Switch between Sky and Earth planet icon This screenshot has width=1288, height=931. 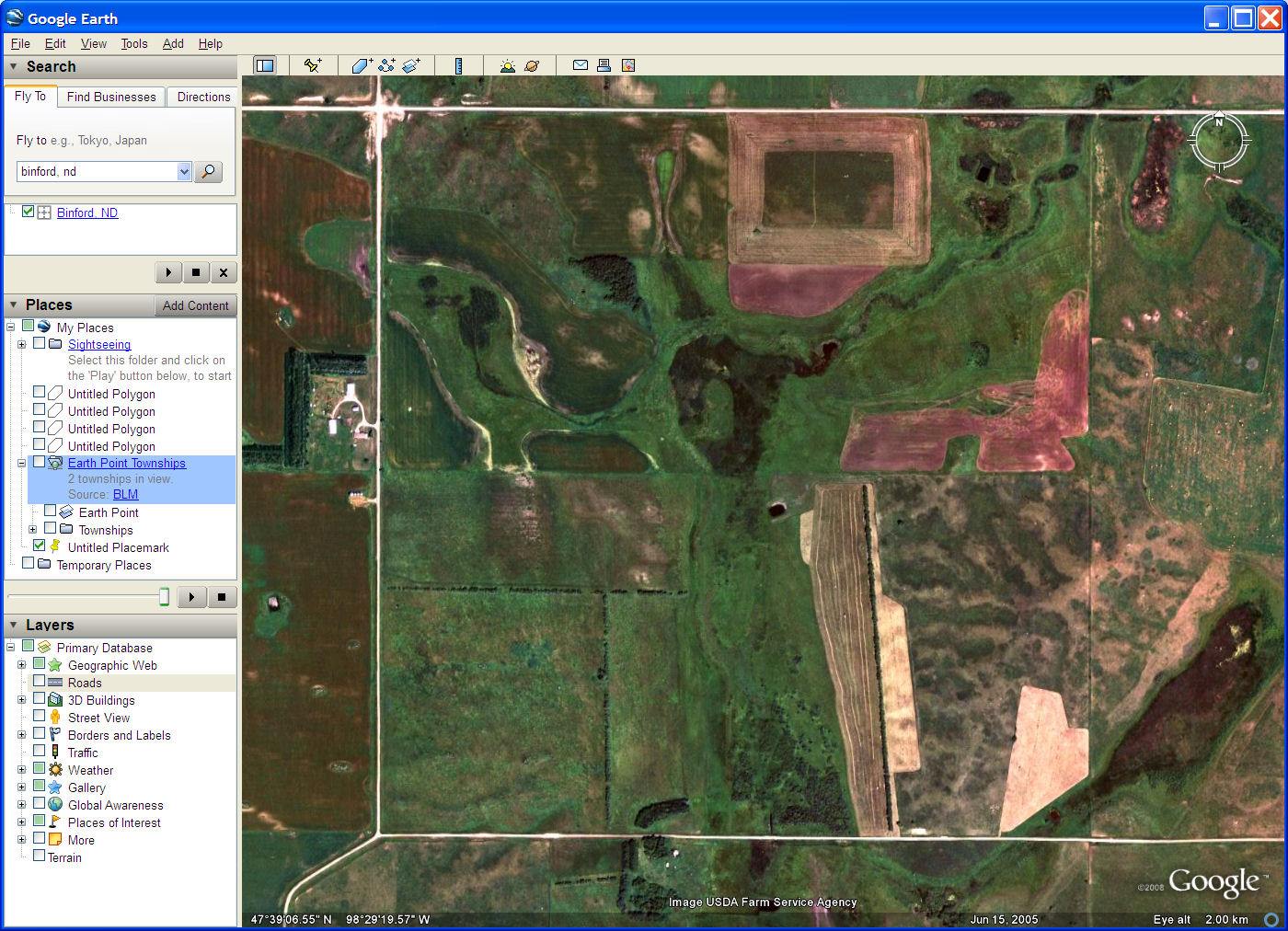coord(532,65)
